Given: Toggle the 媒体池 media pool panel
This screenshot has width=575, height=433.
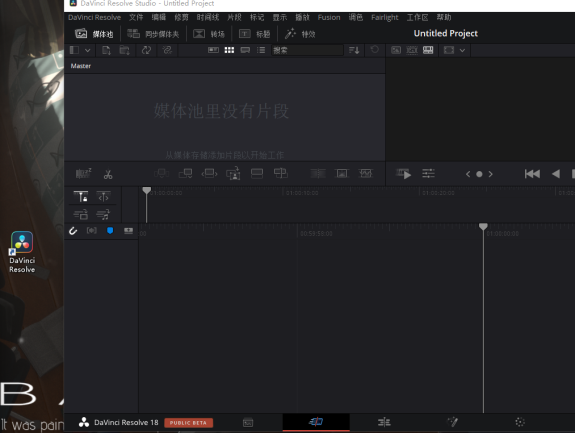Looking at the screenshot, I should (x=94, y=34).
